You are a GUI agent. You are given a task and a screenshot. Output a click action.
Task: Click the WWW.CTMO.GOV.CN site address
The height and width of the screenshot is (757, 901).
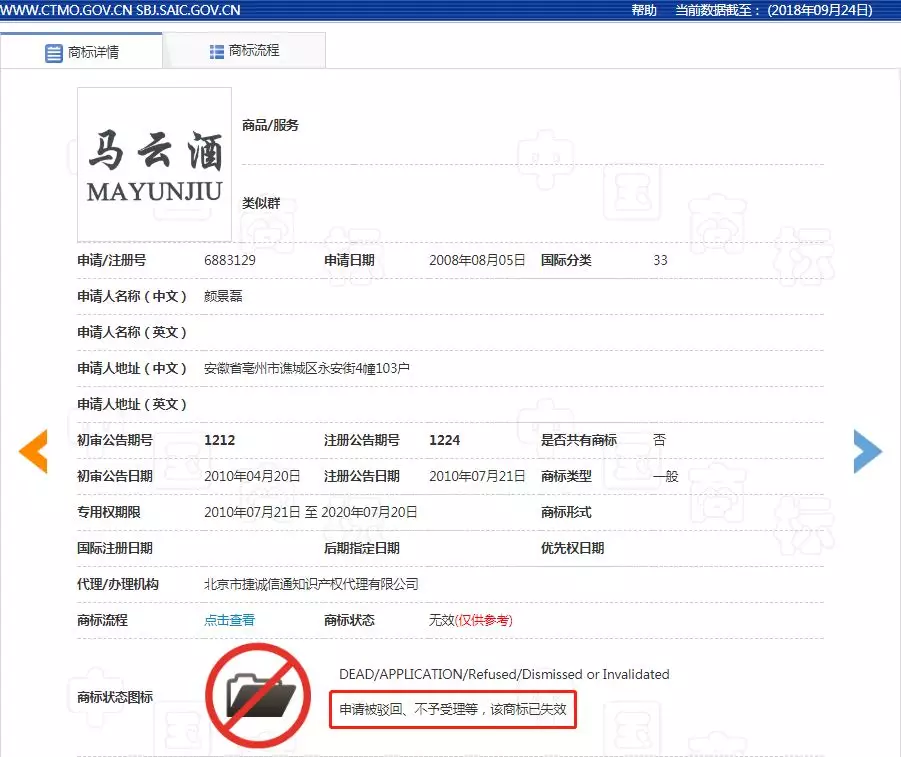(x=66, y=10)
